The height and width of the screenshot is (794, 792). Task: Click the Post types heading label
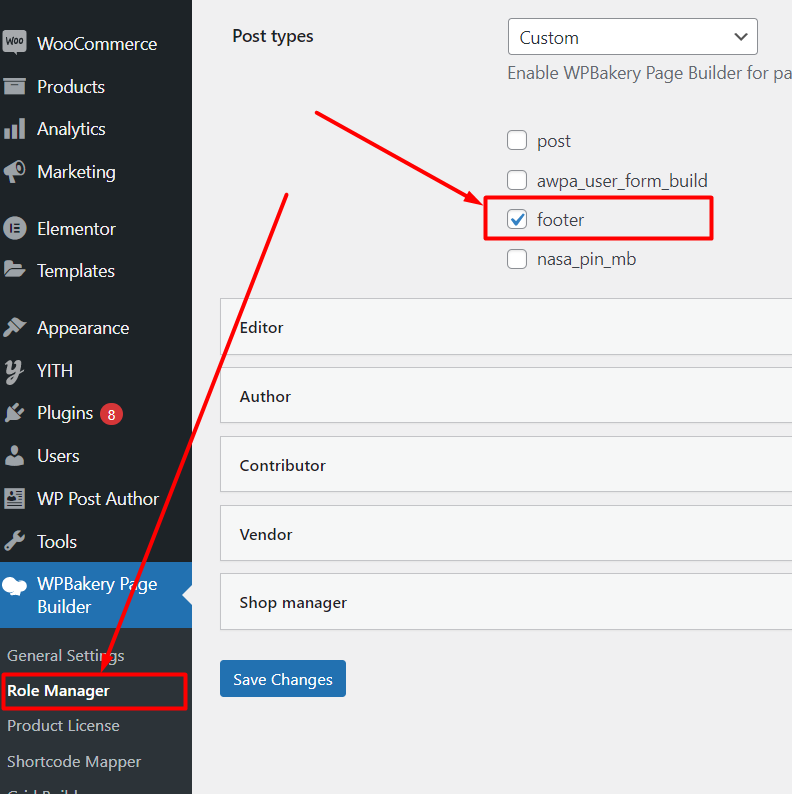272,36
